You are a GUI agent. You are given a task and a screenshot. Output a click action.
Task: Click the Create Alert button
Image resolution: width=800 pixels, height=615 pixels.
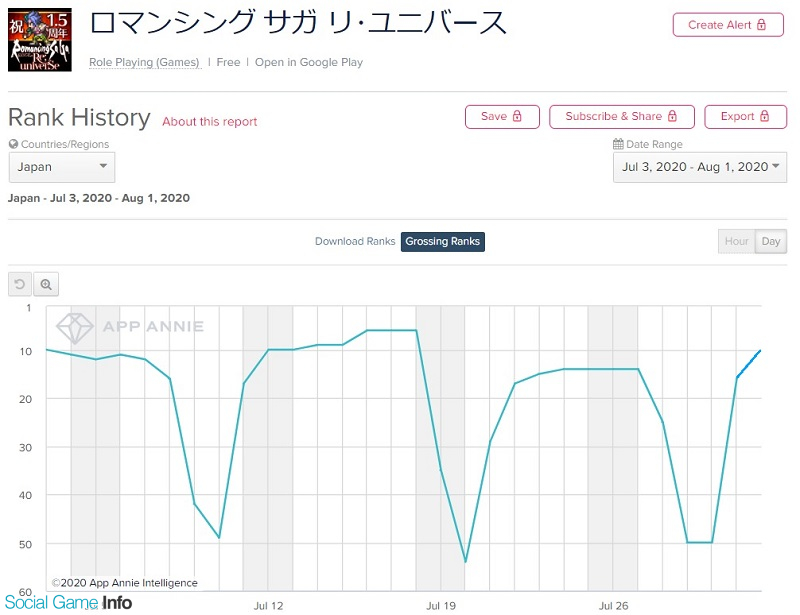tap(728, 24)
